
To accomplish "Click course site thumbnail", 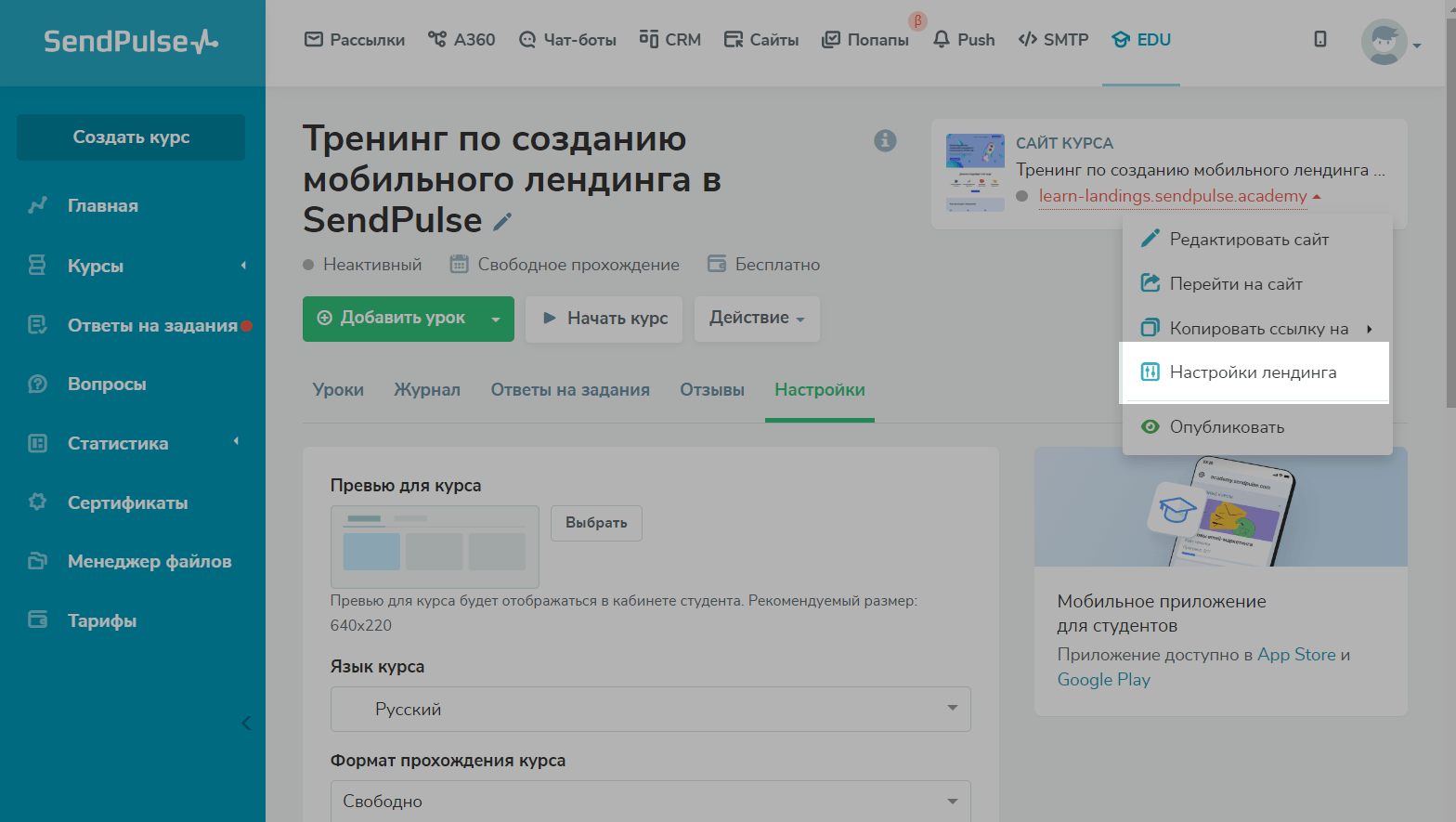I will (x=975, y=173).
